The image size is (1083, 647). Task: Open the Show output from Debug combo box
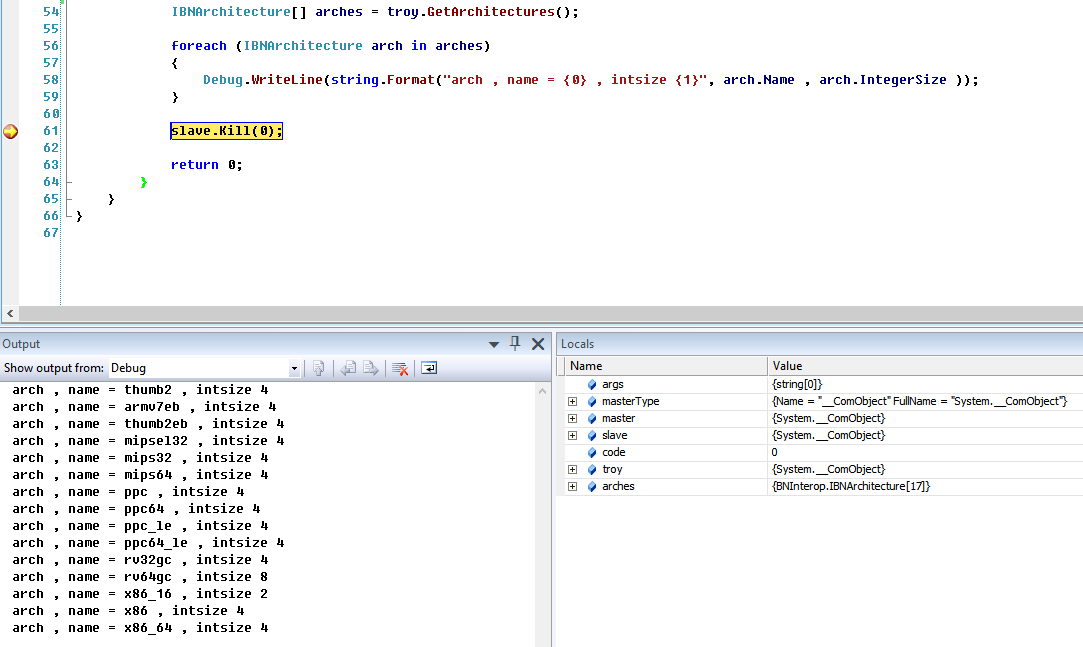tap(204, 368)
